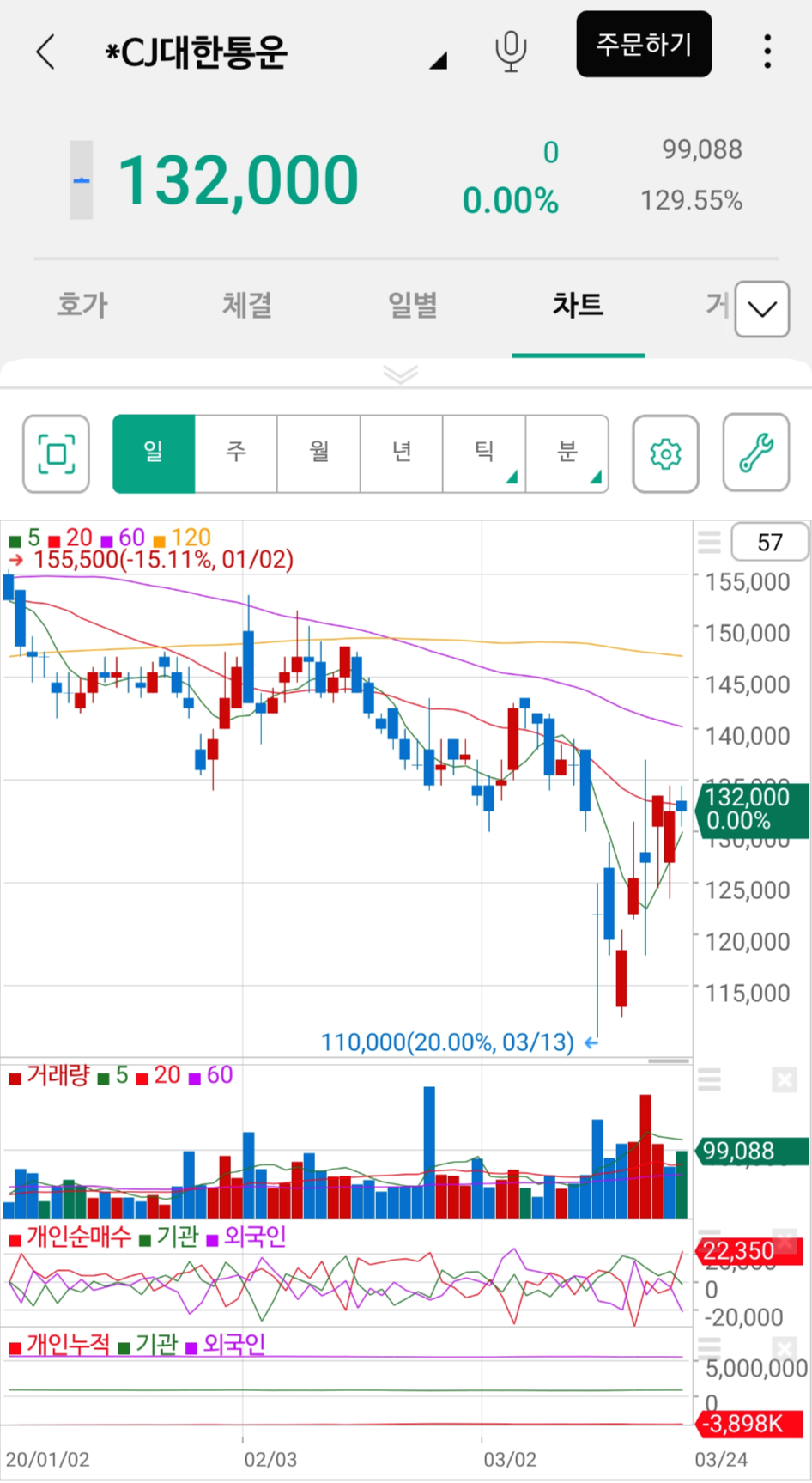Select the 주 weekly period
This screenshot has width=812, height=1483.
click(236, 453)
